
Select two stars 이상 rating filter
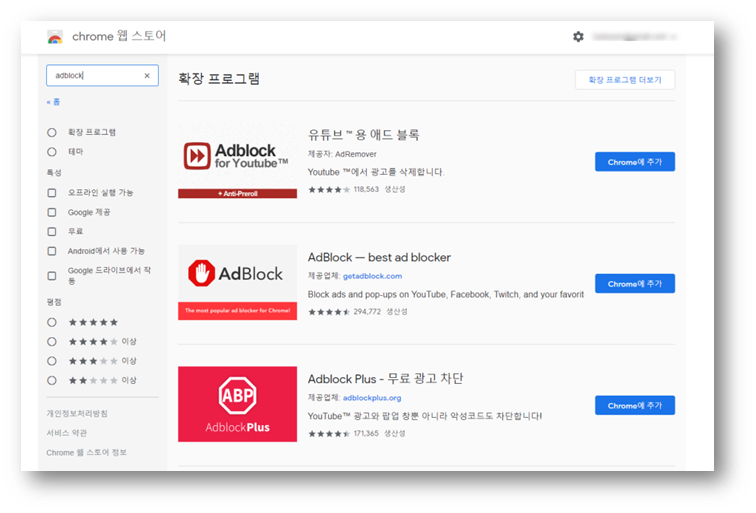pyautogui.click(x=52, y=380)
